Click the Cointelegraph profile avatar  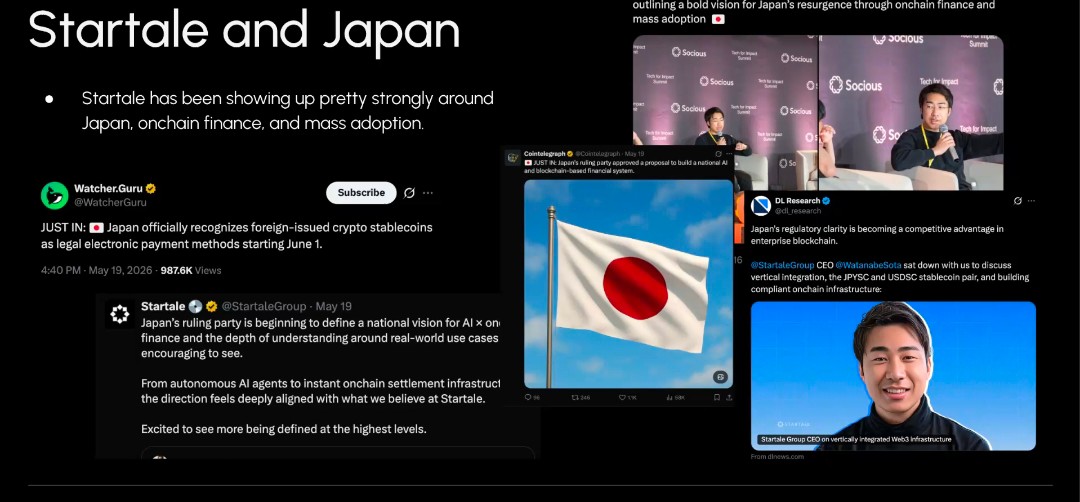coord(513,158)
